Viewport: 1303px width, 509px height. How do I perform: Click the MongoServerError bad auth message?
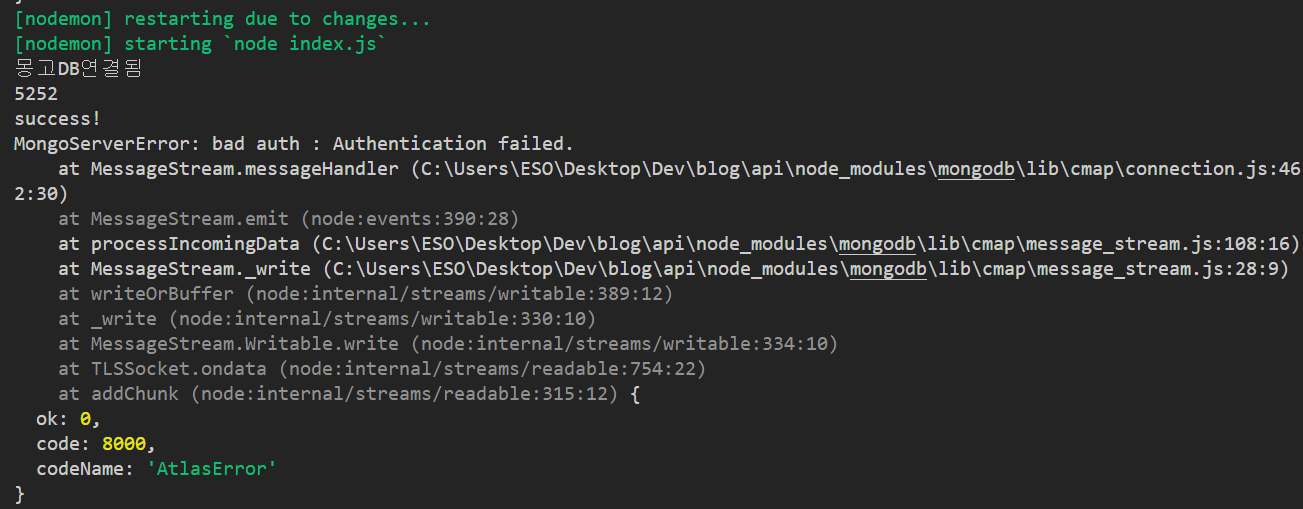coord(294,144)
